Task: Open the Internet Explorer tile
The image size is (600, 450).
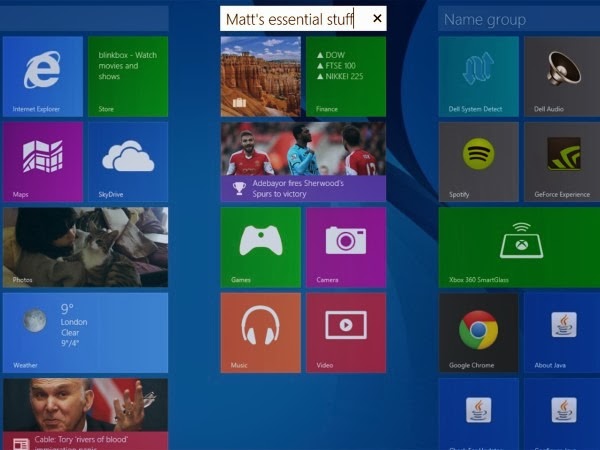Action: click(43, 77)
